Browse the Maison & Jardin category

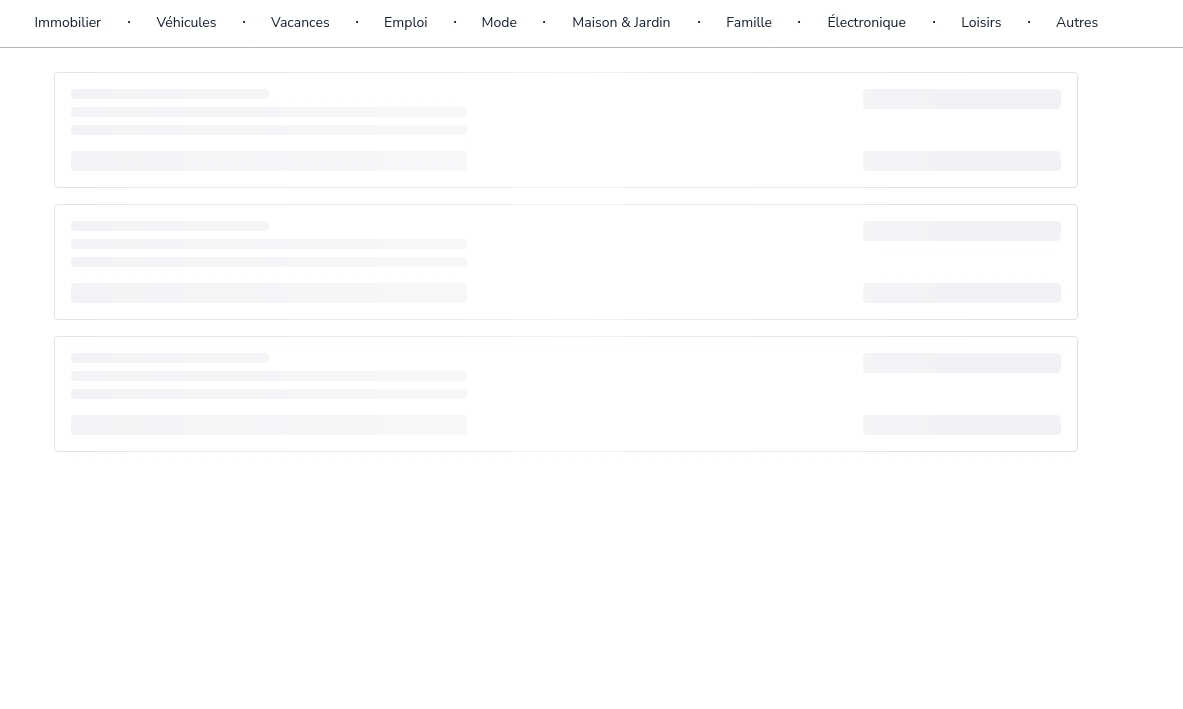620,22
